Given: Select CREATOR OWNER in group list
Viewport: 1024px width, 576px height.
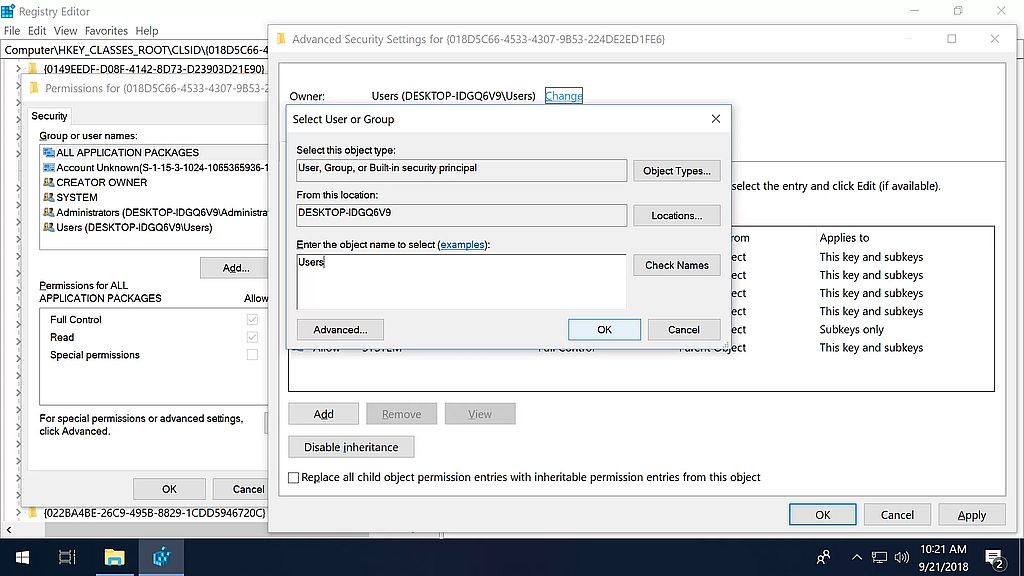Looking at the screenshot, I should pos(101,182).
